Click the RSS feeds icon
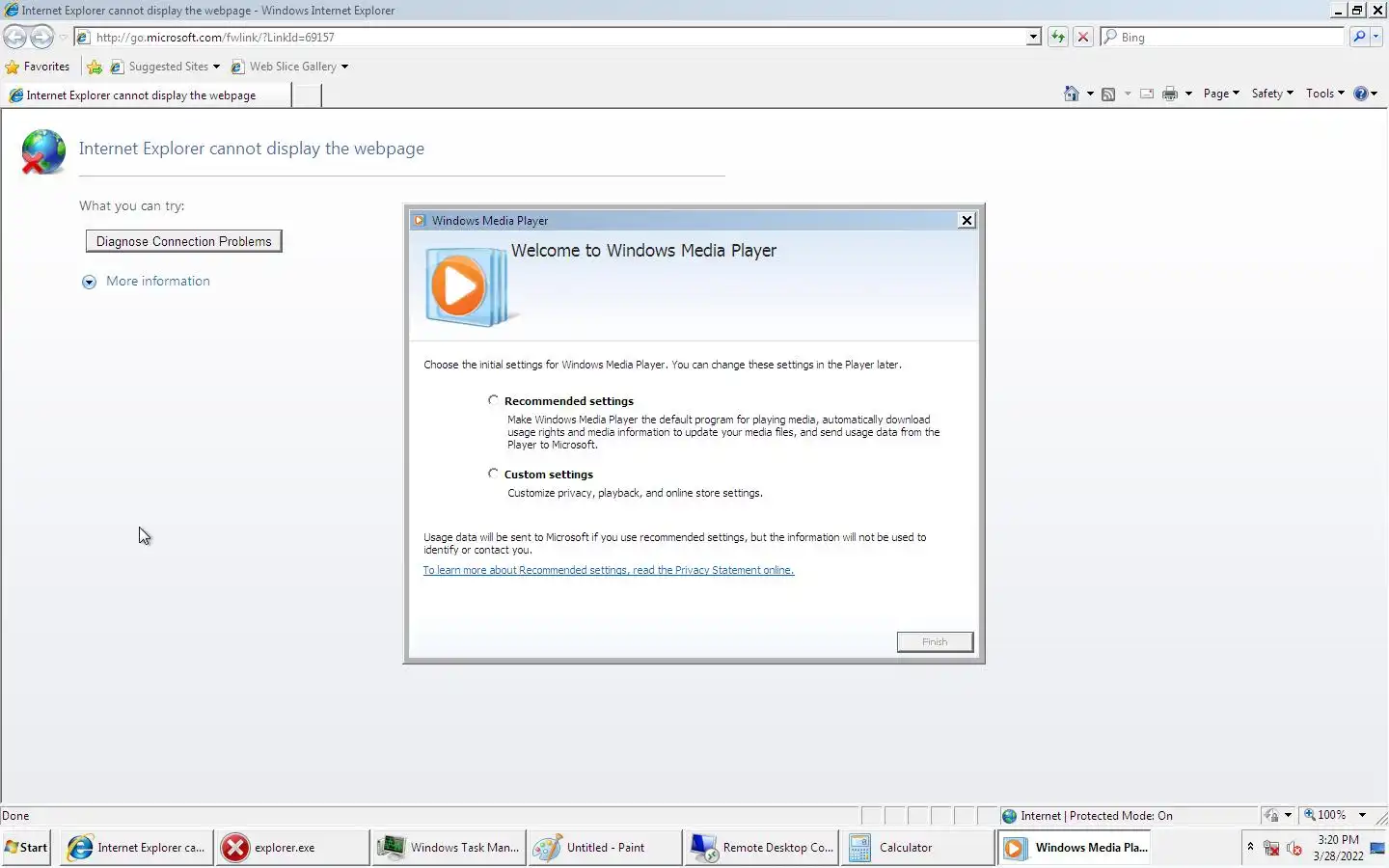Viewport: 1389px width, 868px height. click(x=1108, y=94)
